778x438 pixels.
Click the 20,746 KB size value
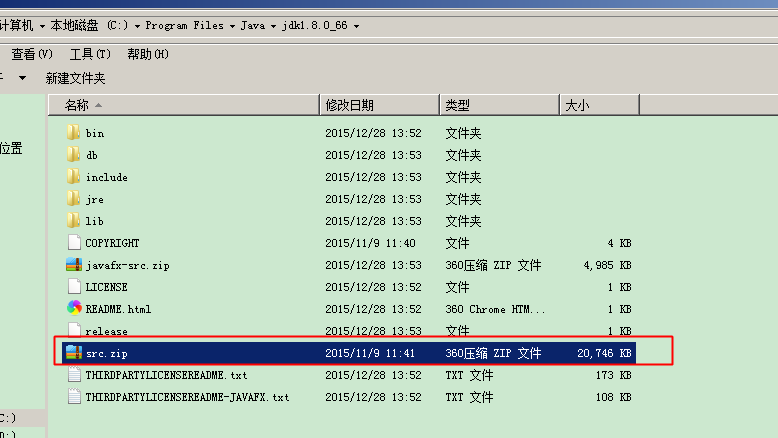pos(604,353)
